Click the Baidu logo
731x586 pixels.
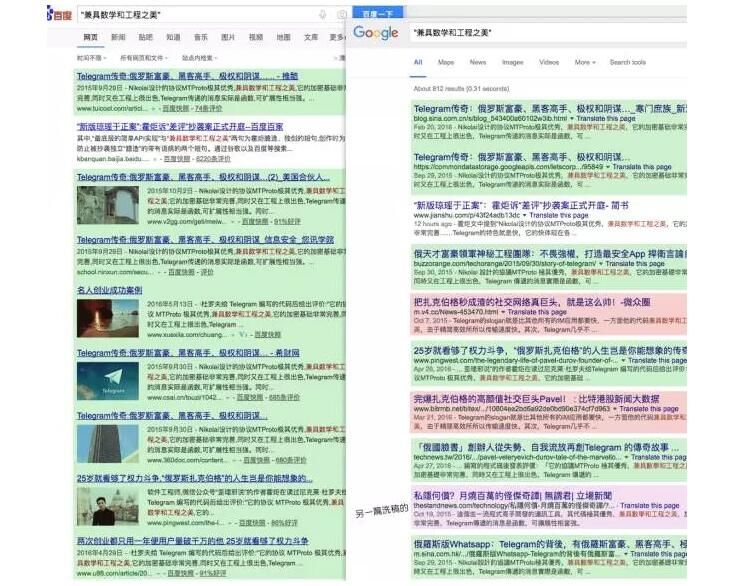pos(59,14)
